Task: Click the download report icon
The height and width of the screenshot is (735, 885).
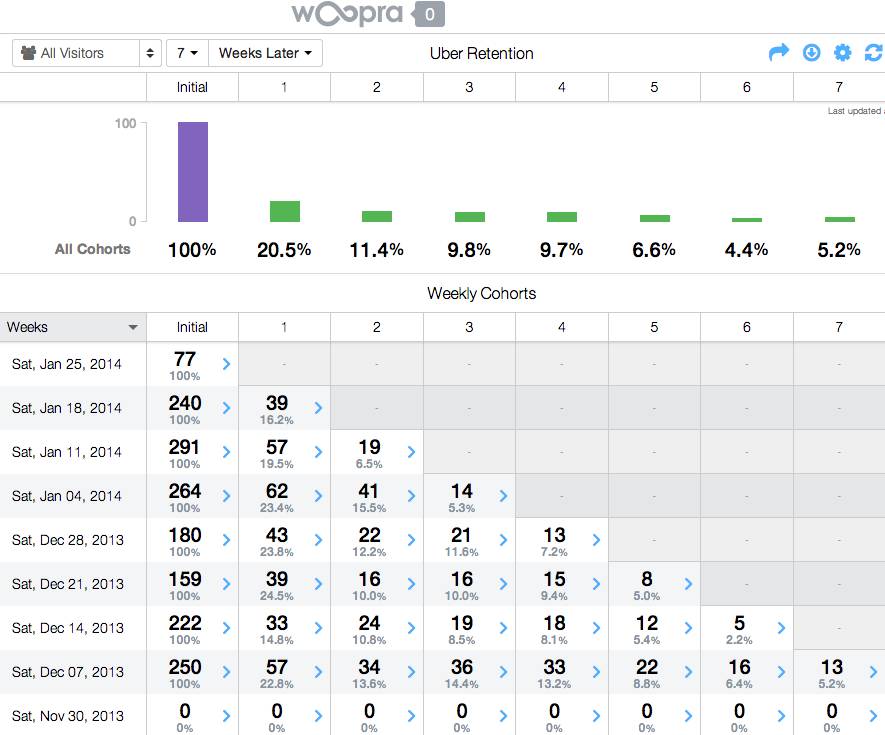Action: [811, 52]
